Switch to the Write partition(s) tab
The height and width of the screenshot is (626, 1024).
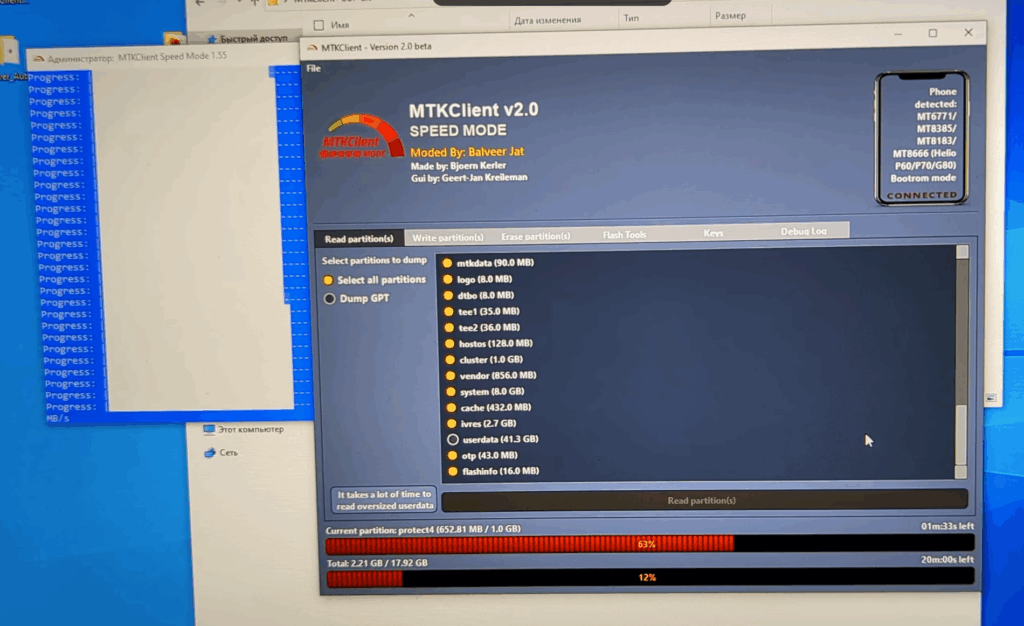pos(448,237)
